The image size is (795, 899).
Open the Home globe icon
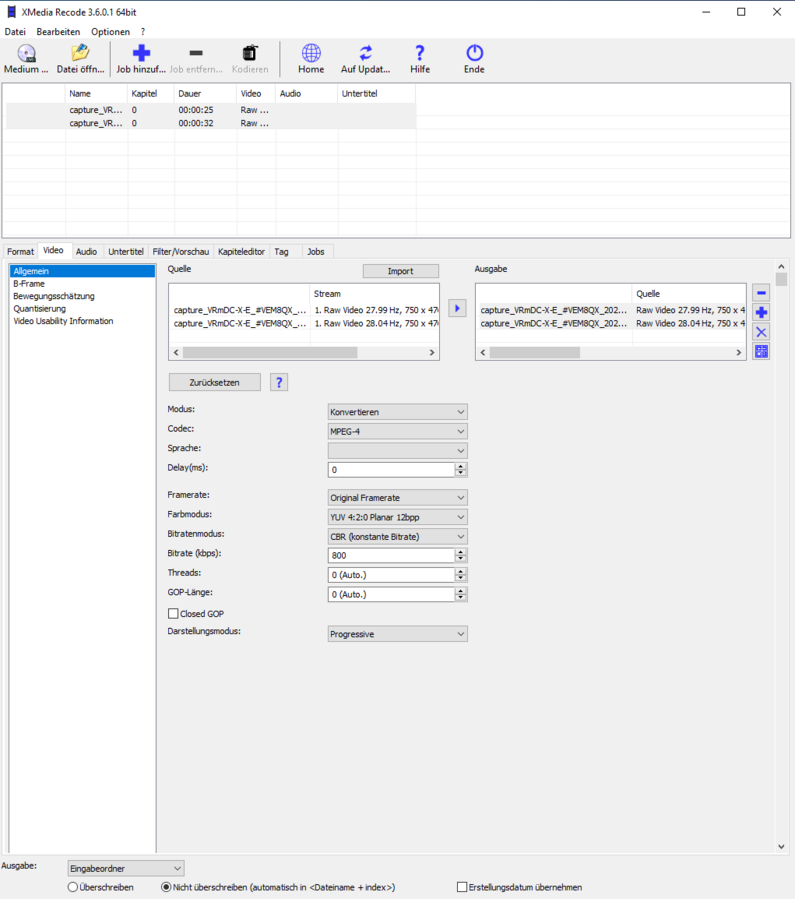(311, 54)
